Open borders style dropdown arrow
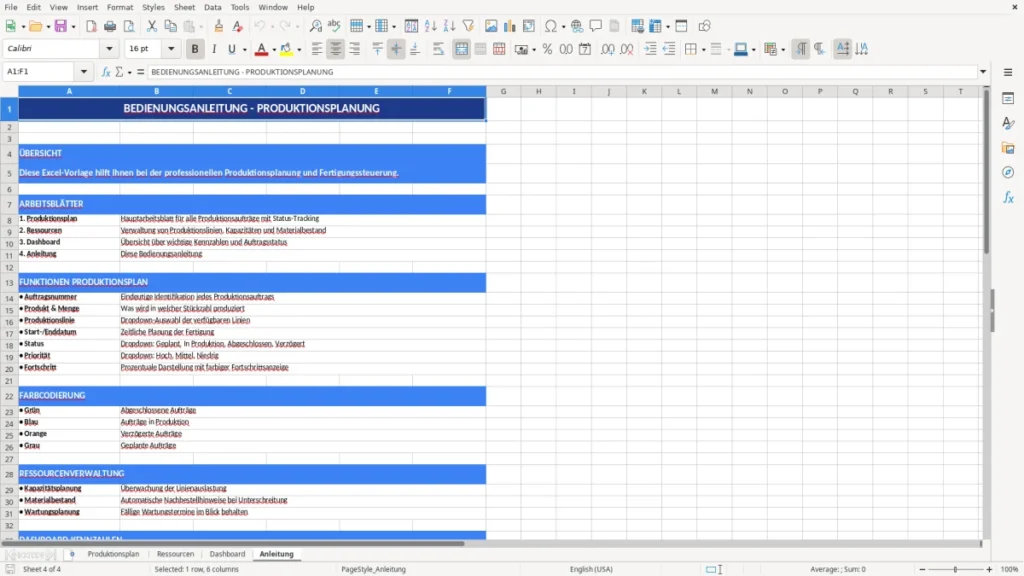Image resolution: width=1024 pixels, height=576 pixels. point(703,50)
